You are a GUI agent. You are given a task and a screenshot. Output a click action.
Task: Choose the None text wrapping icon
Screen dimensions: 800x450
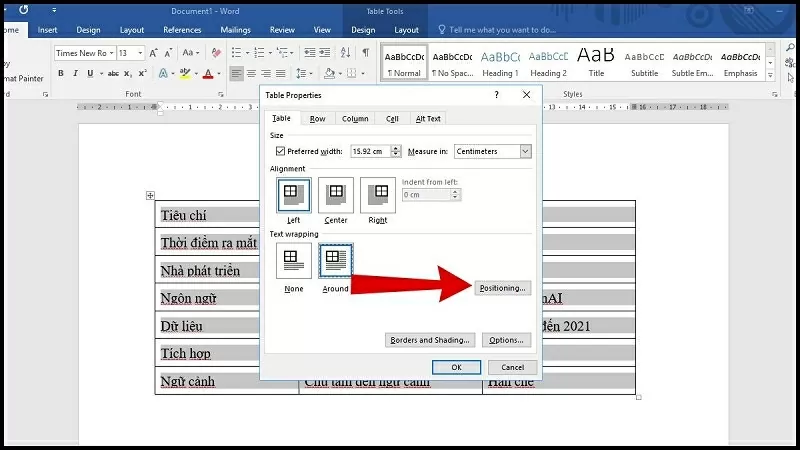293,261
